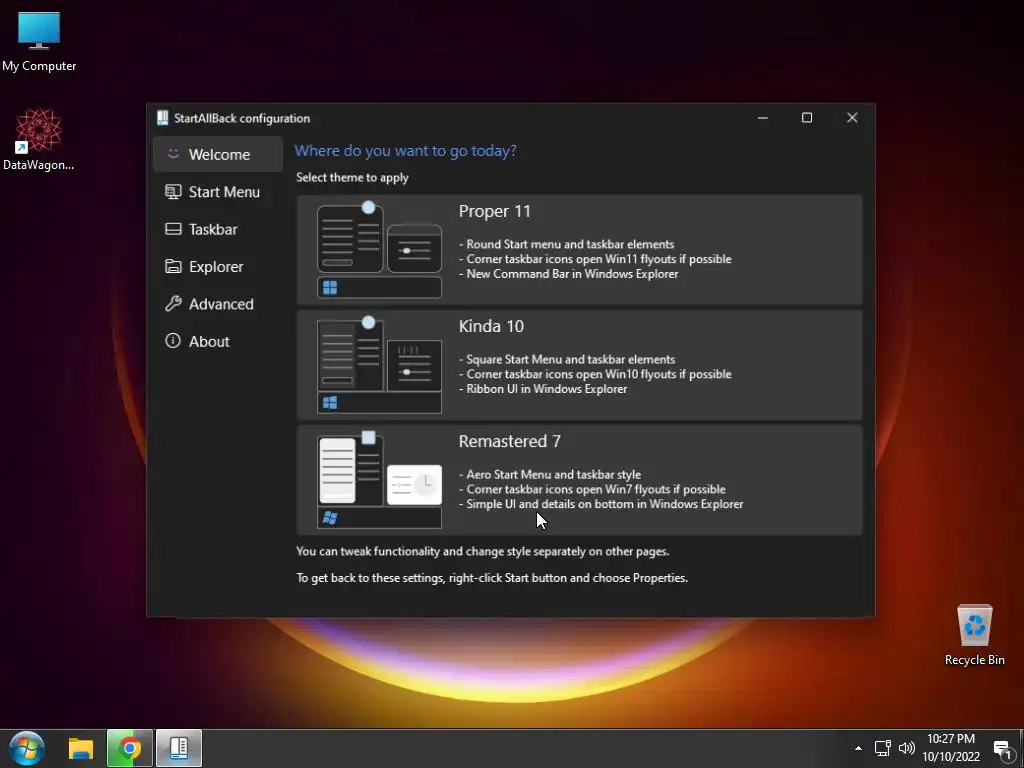Open the Advanced settings page
Screen dimensions: 1024x768
(217, 304)
